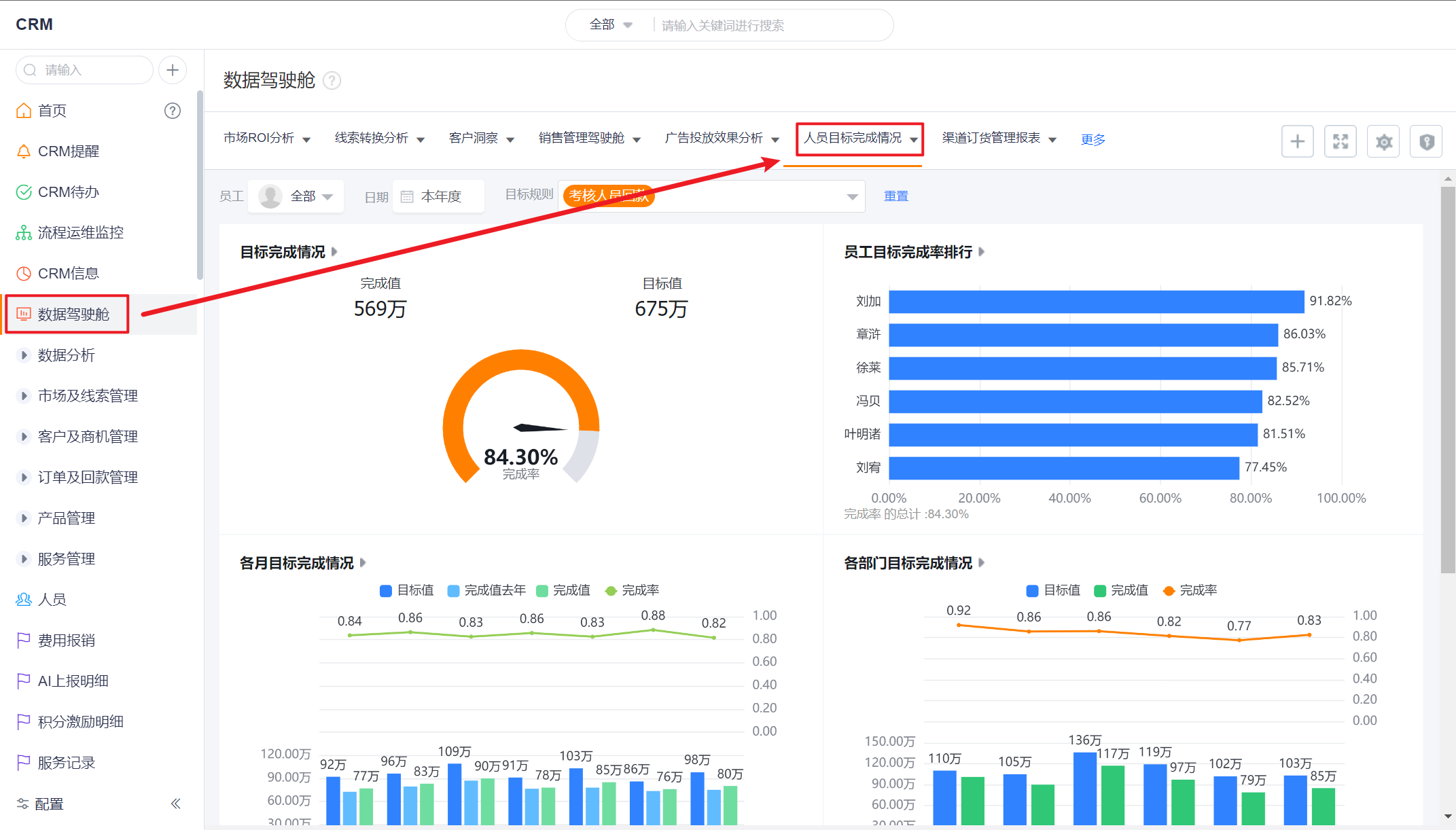
Task: Expand 客户及商机管理 tree item
Action: tap(24, 436)
